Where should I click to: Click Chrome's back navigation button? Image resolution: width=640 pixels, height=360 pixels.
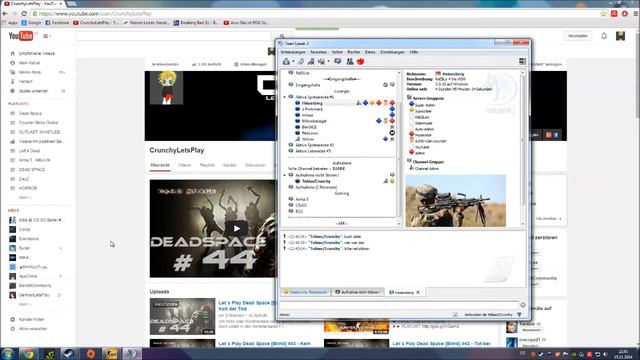click(5, 14)
